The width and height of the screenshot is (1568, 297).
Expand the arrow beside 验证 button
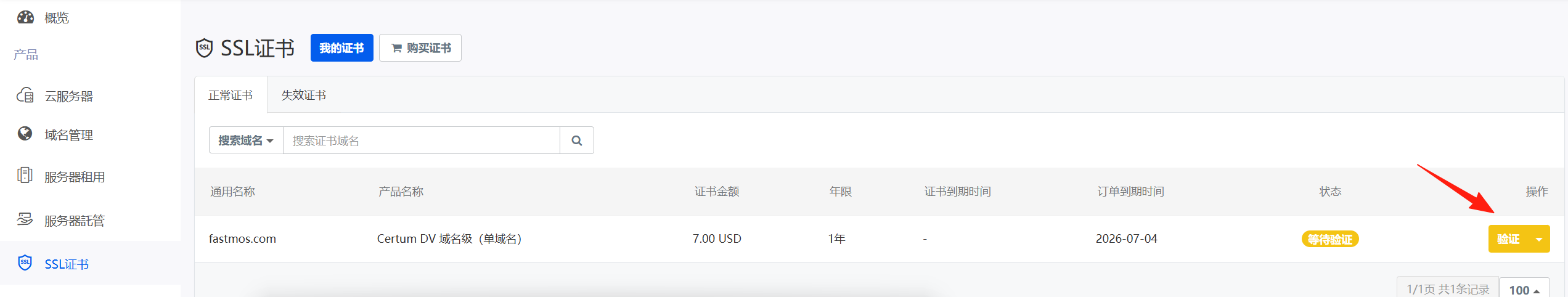click(x=1539, y=239)
